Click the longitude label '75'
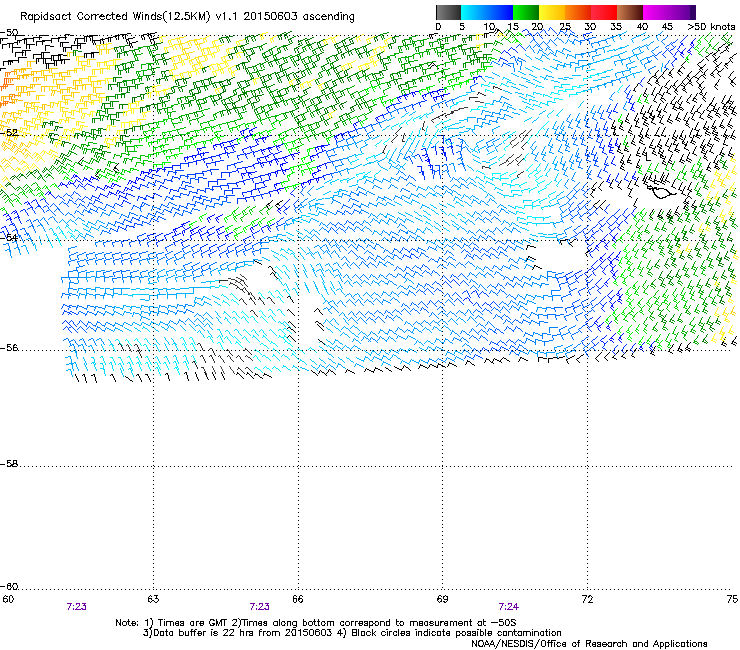740x650 pixels. [x=732, y=599]
